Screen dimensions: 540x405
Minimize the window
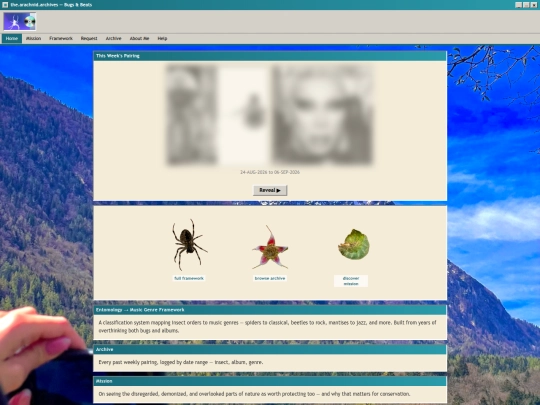(519, 5)
